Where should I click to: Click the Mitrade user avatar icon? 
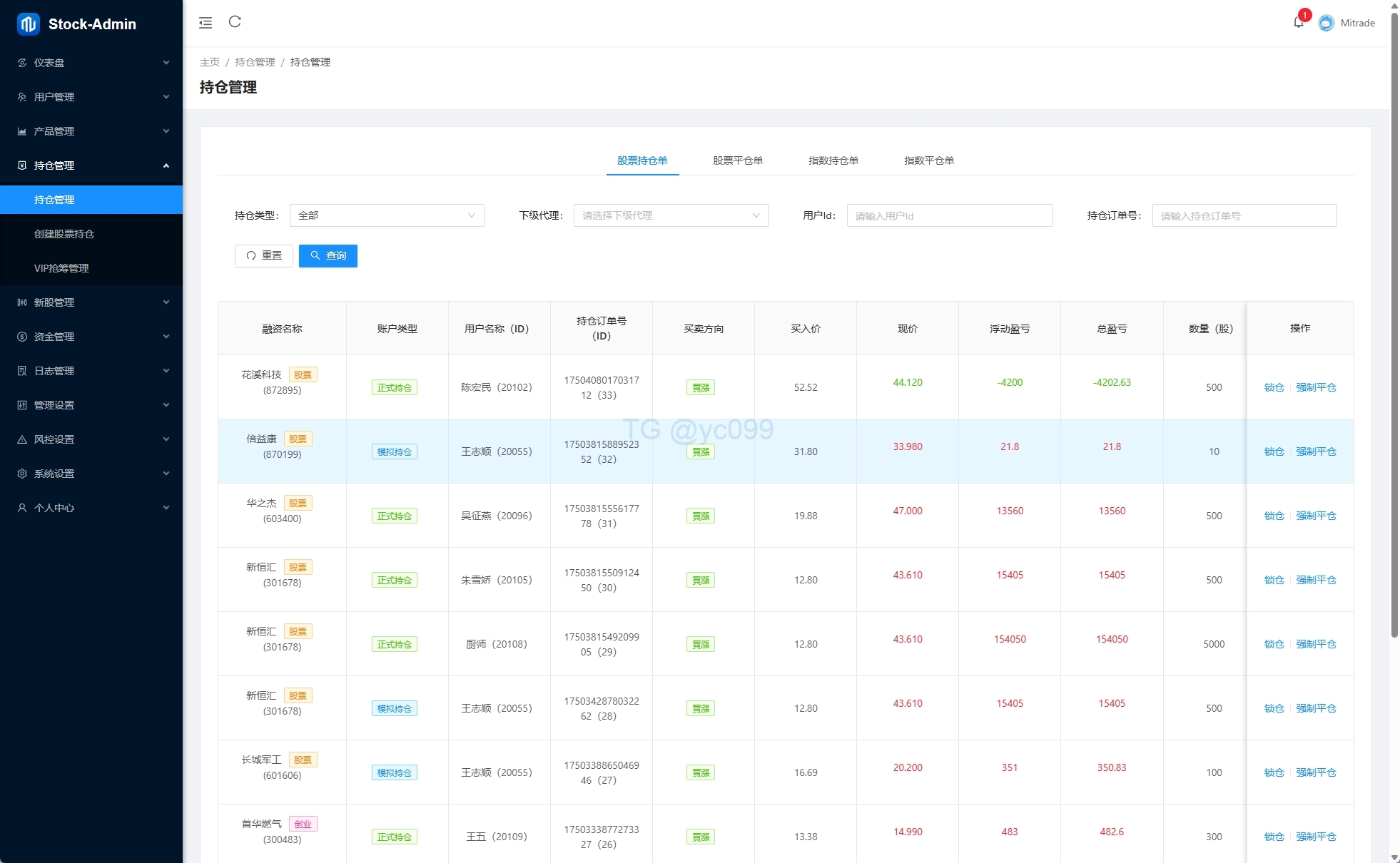(x=1326, y=23)
